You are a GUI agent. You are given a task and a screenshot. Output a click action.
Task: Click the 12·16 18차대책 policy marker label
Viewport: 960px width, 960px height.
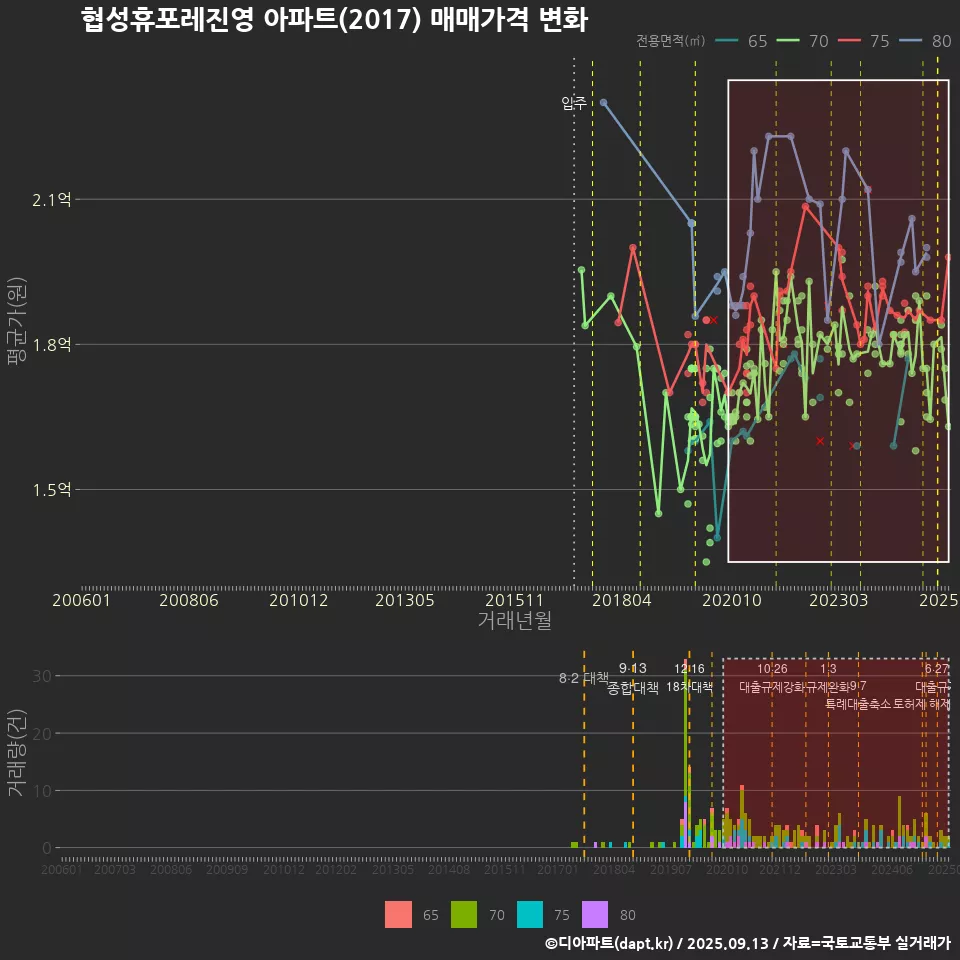pyautogui.click(x=689, y=678)
